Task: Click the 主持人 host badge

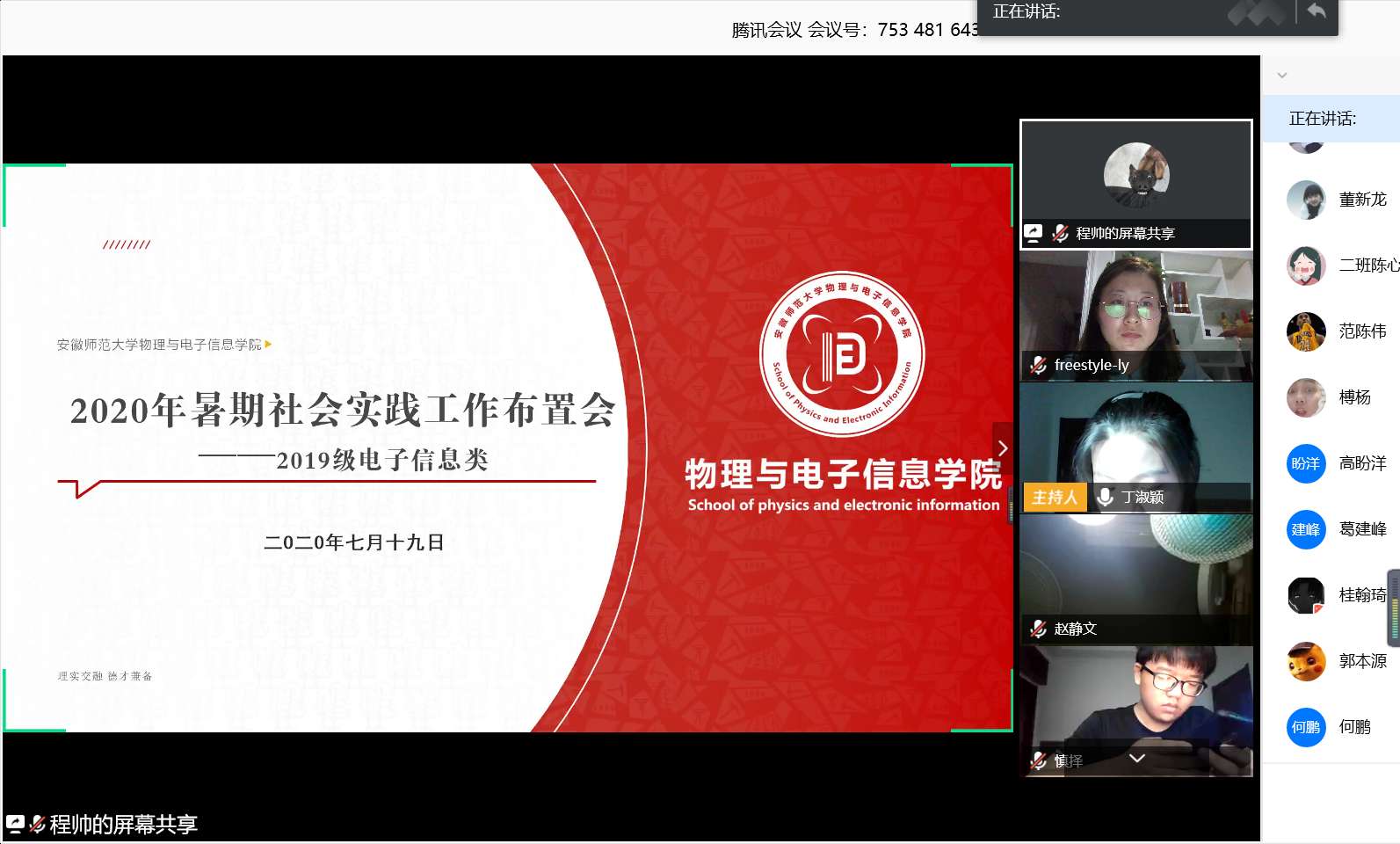Action: pos(1055,497)
